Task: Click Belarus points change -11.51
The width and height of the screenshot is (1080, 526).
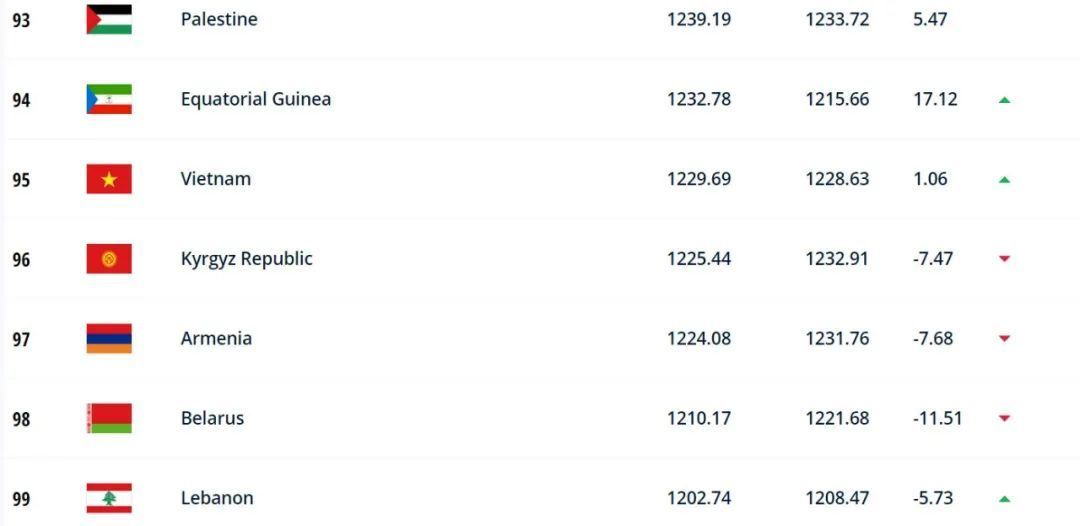Action: pyautogui.click(x=937, y=418)
